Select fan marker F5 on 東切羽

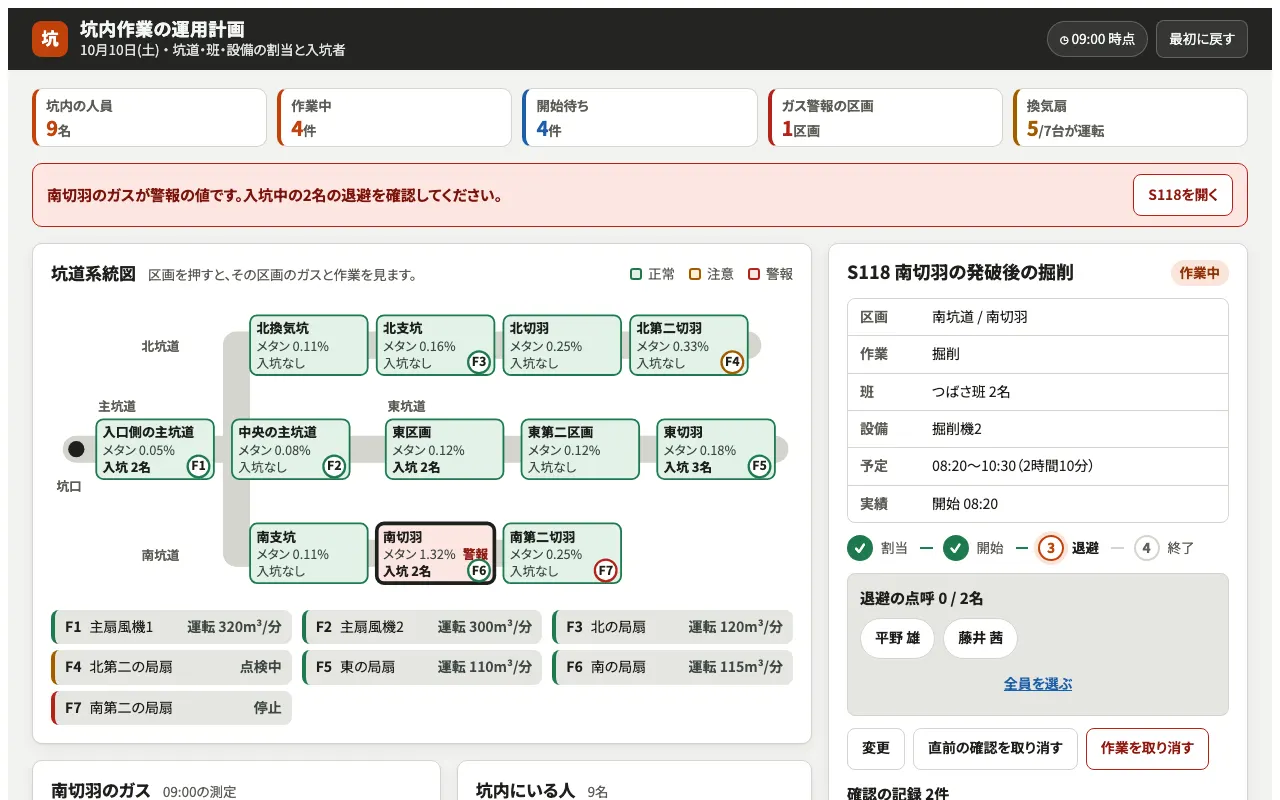759,466
